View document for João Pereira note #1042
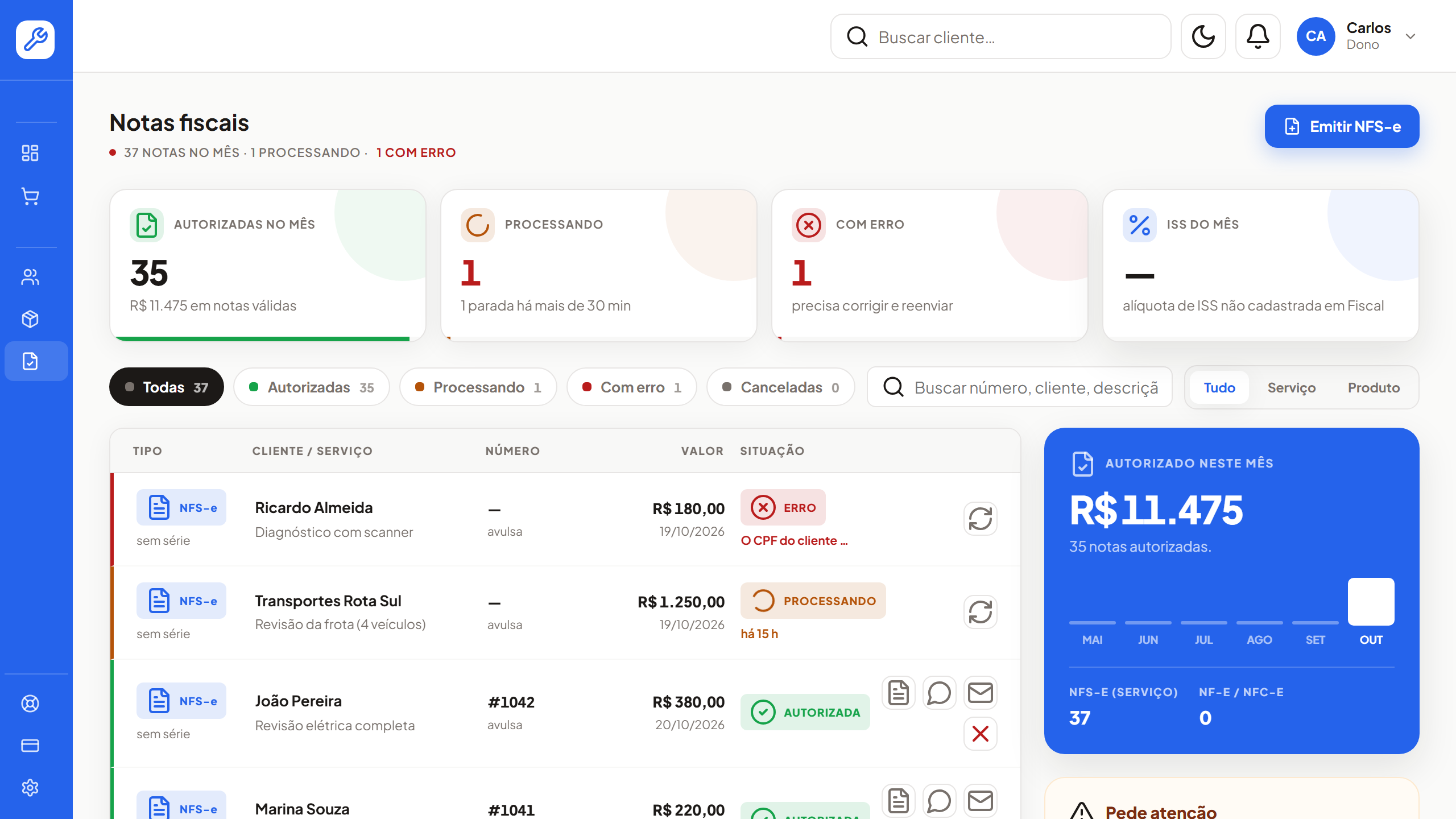Screen dimensions: 1456x819 point(899,693)
